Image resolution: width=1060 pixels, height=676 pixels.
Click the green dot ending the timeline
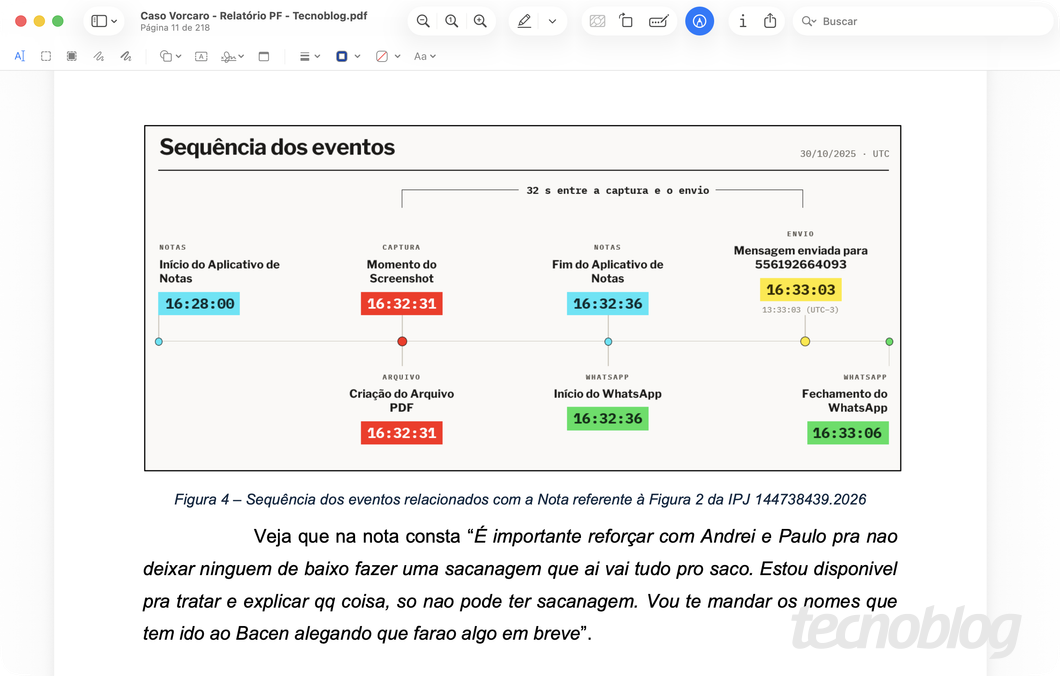click(x=890, y=341)
